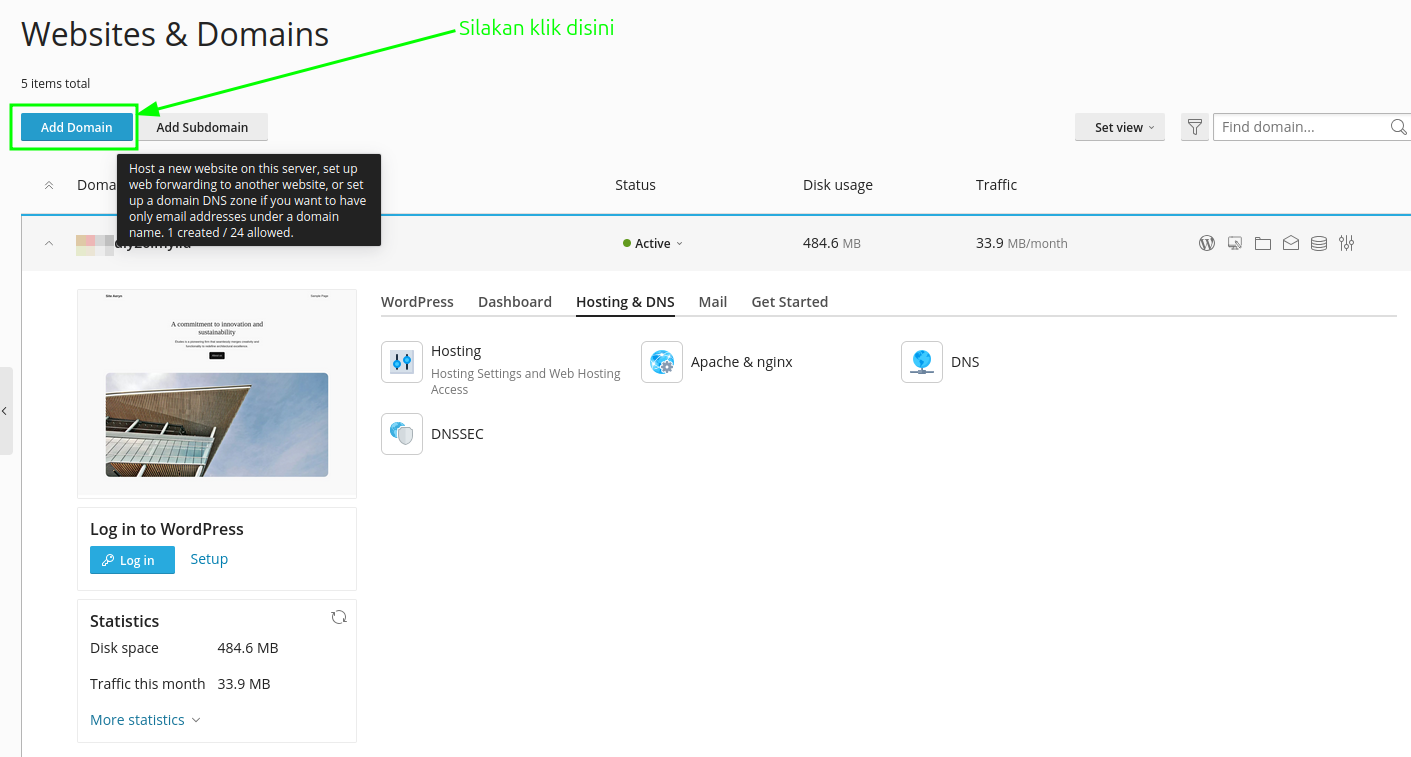Switch to the WordPress tab
The image size is (1411, 757).
pos(417,302)
